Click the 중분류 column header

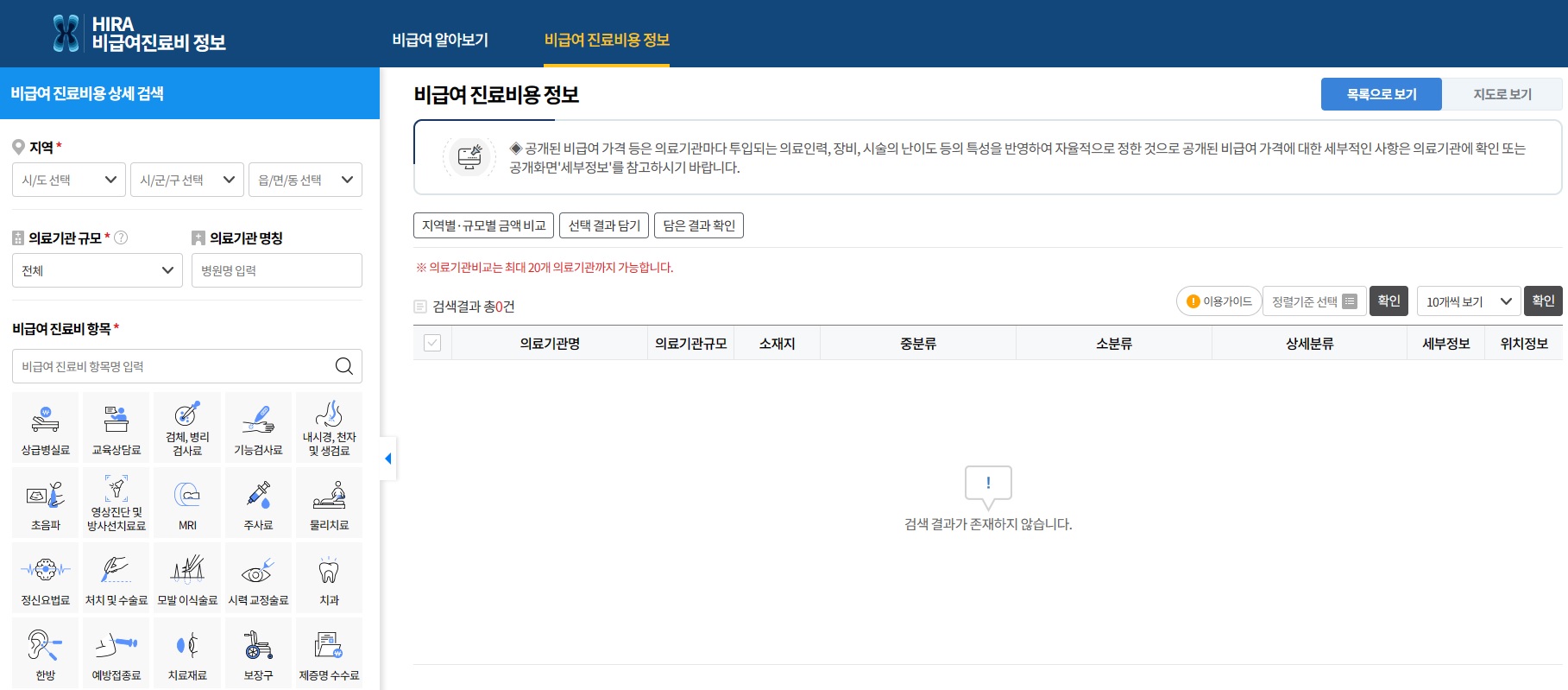pyautogui.click(x=918, y=343)
